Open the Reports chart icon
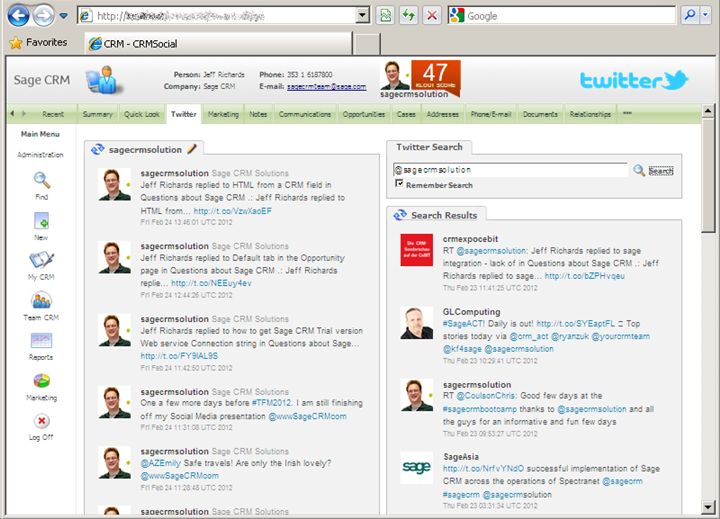Image resolution: width=720 pixels, height=519 pixels. (41, 341)
